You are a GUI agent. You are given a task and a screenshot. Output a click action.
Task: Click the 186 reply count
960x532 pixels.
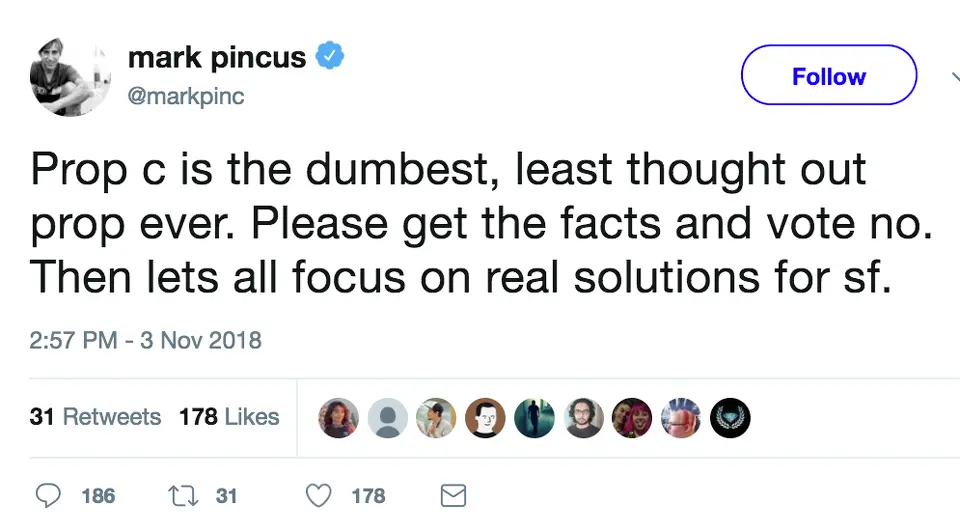(98, 495)
